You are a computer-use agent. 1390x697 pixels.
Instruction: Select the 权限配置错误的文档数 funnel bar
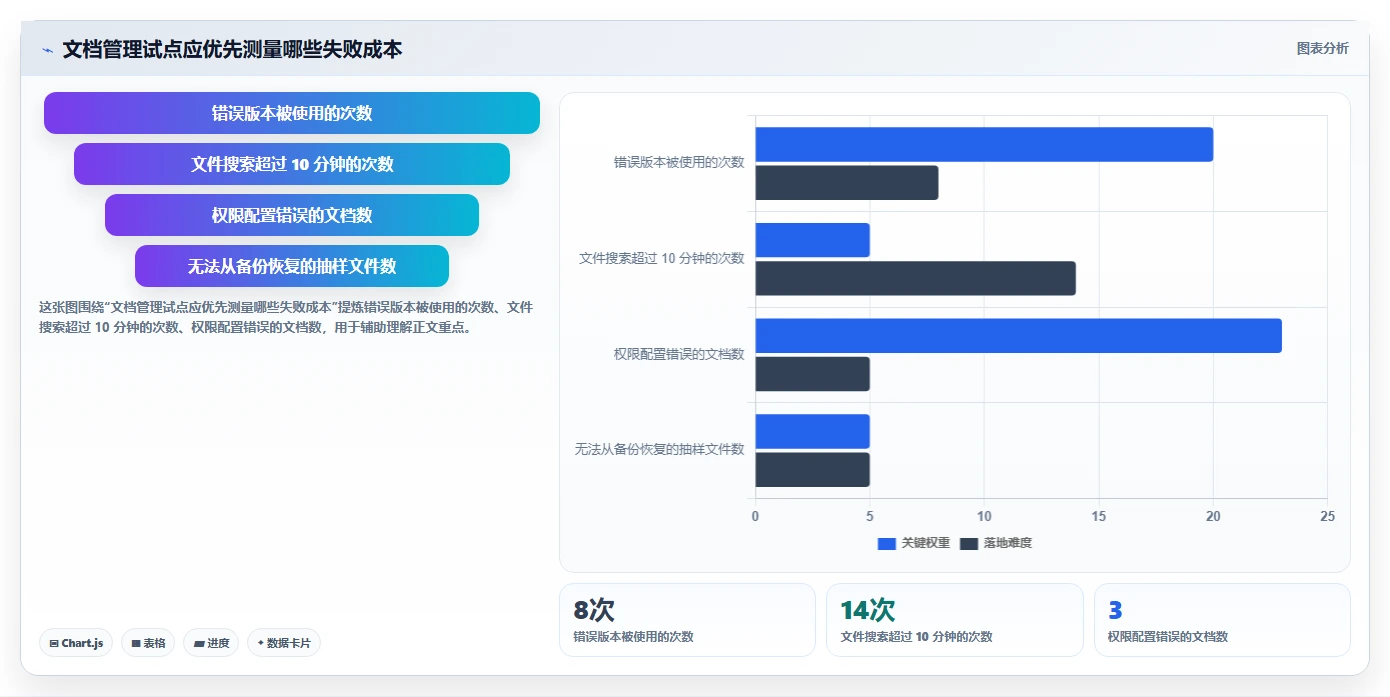[292, 215]
